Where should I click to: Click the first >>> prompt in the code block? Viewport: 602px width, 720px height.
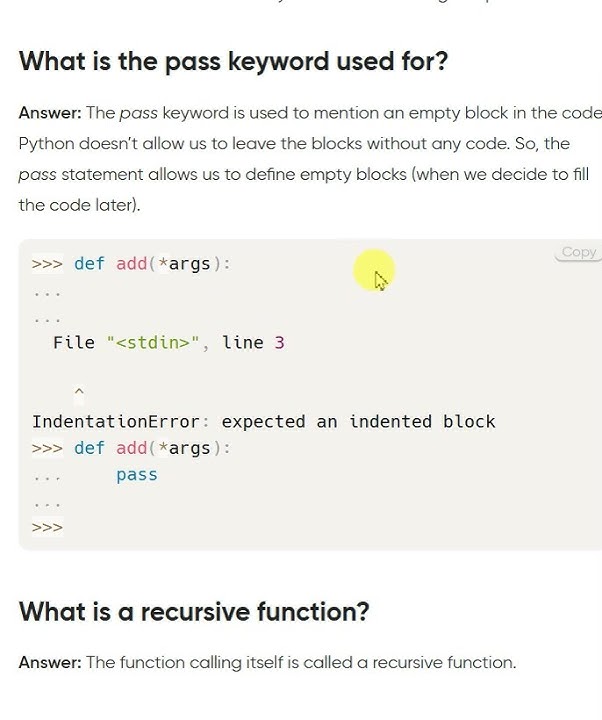pos(47,264)
